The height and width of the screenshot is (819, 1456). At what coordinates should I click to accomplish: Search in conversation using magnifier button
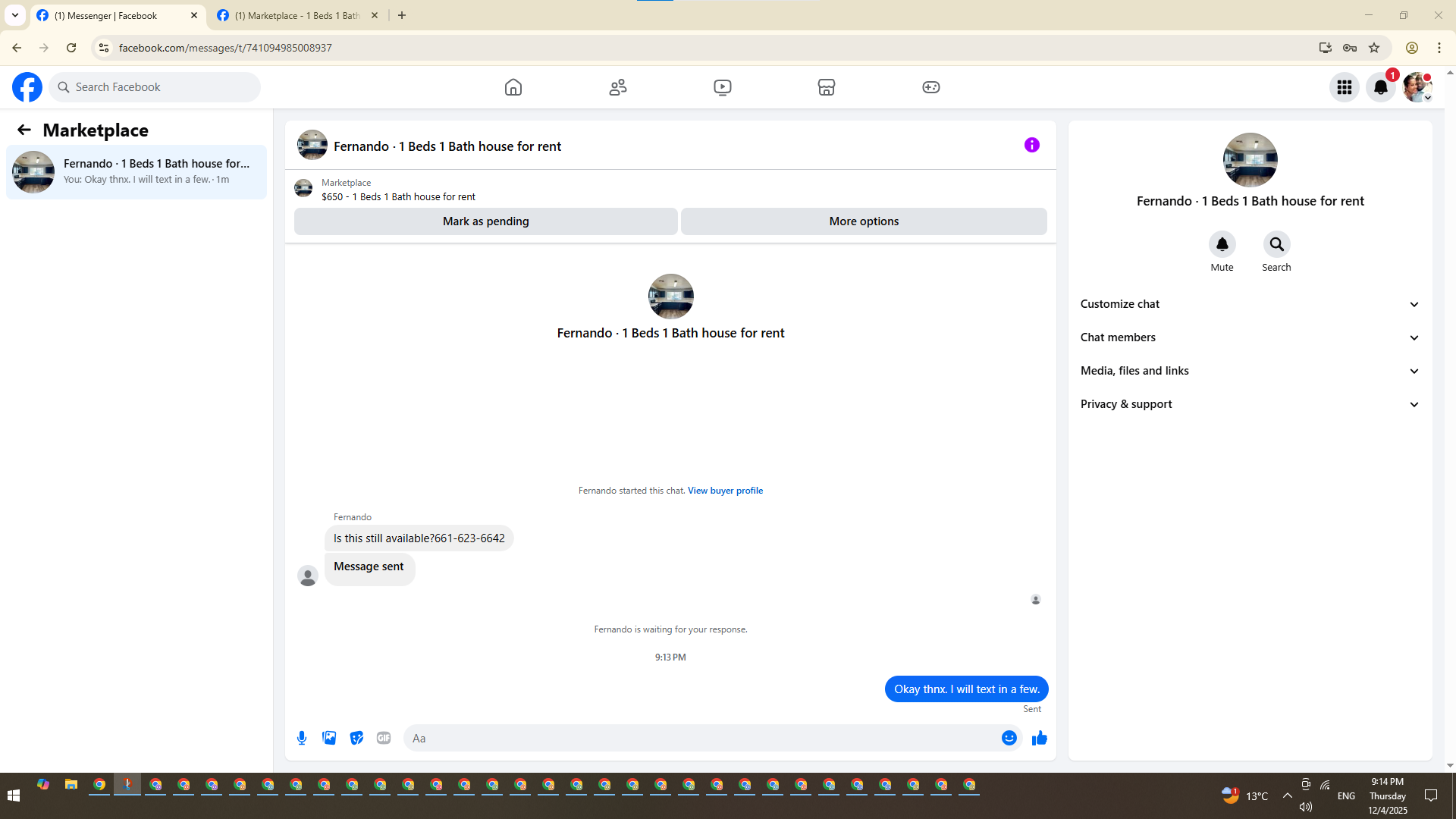pyautogui.click(x=1276, y=244)
